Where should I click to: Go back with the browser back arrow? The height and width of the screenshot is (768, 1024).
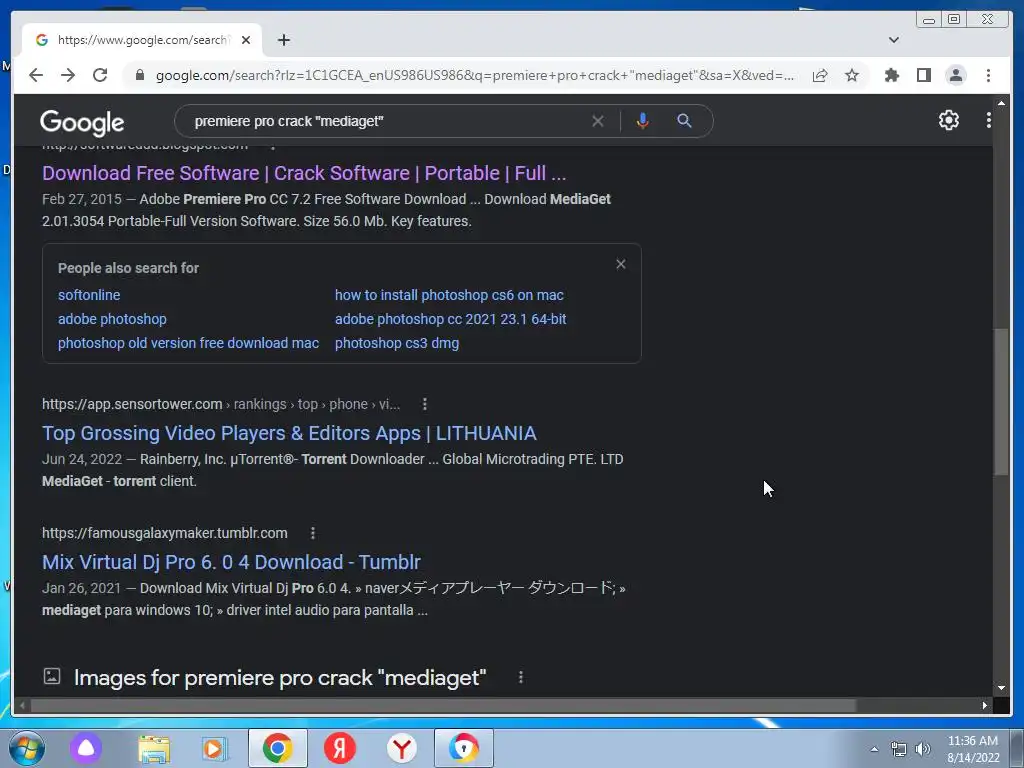tap(36, 75)
